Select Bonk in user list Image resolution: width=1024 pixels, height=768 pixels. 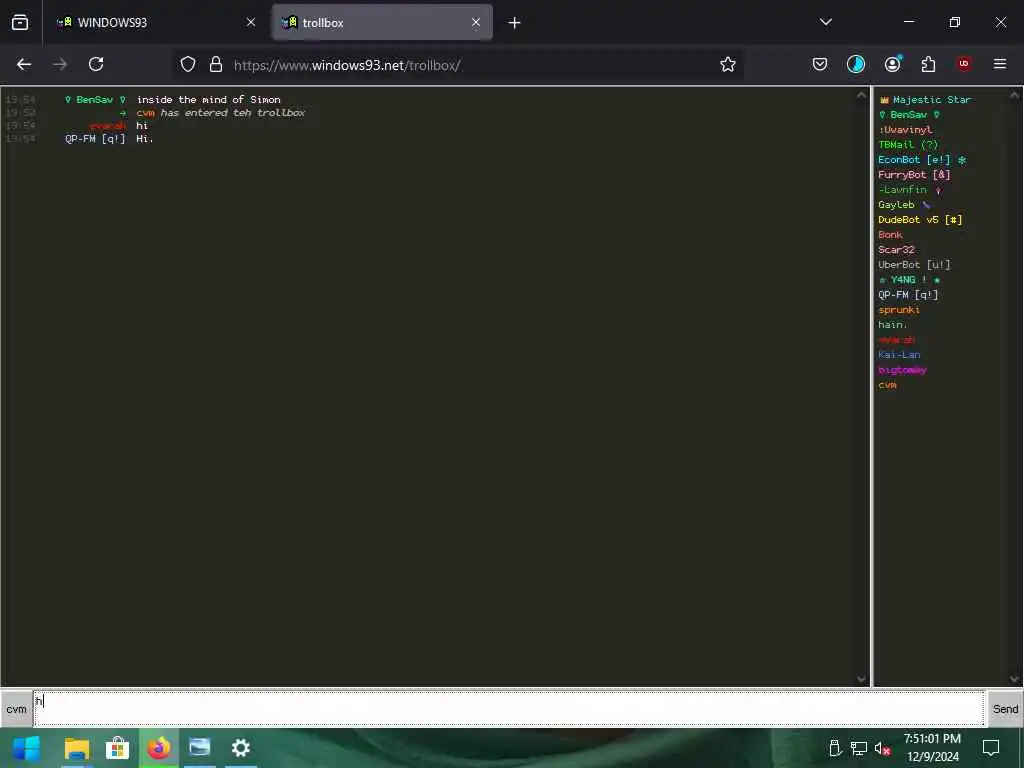coord(890,235)
